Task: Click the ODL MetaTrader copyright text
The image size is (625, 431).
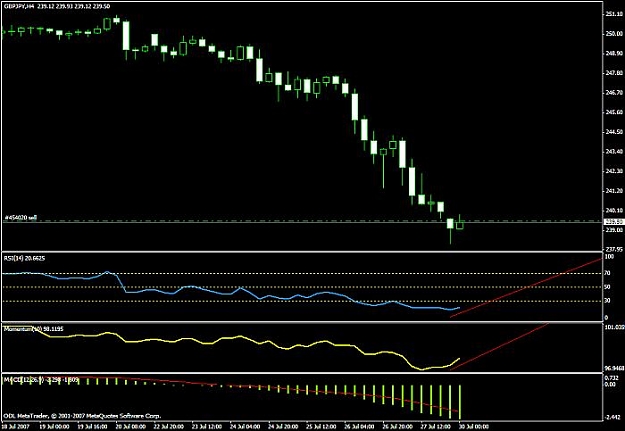Action: (x=83, y=416)
